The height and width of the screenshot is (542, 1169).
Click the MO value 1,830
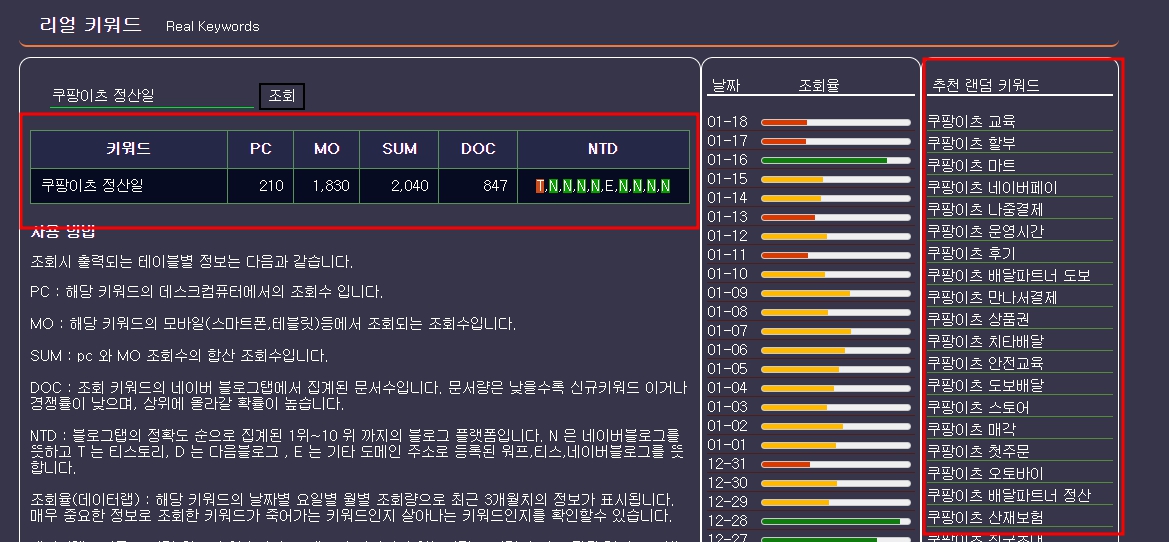(x=331, y=186)
